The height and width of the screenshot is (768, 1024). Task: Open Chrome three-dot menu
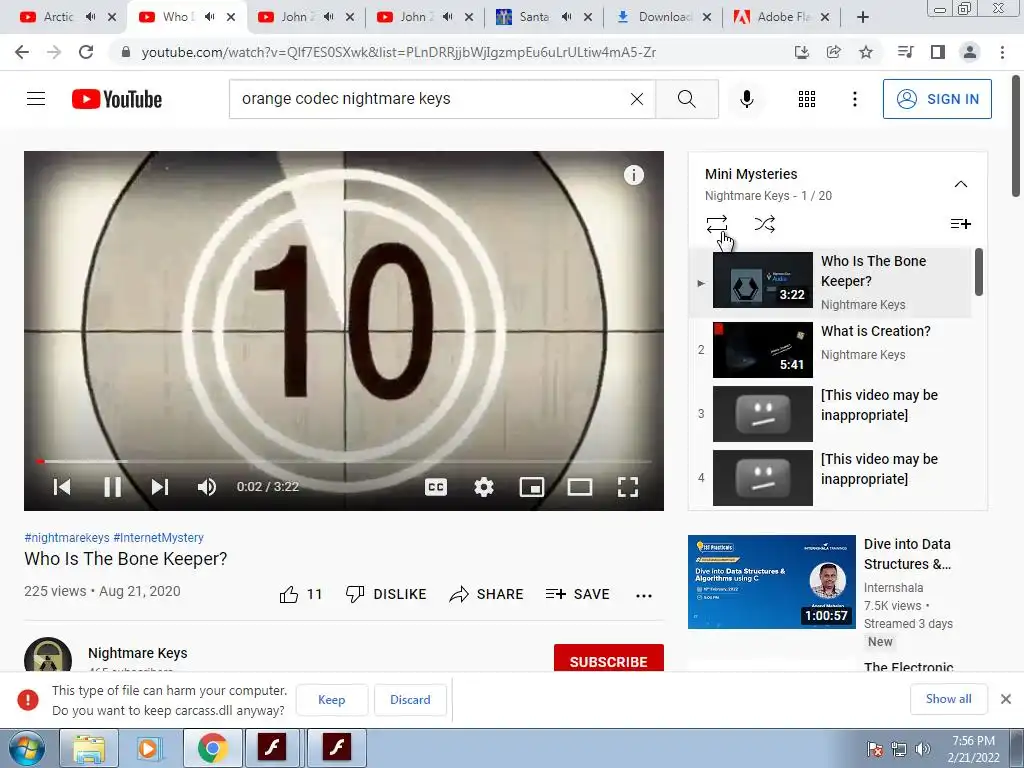1002,52
